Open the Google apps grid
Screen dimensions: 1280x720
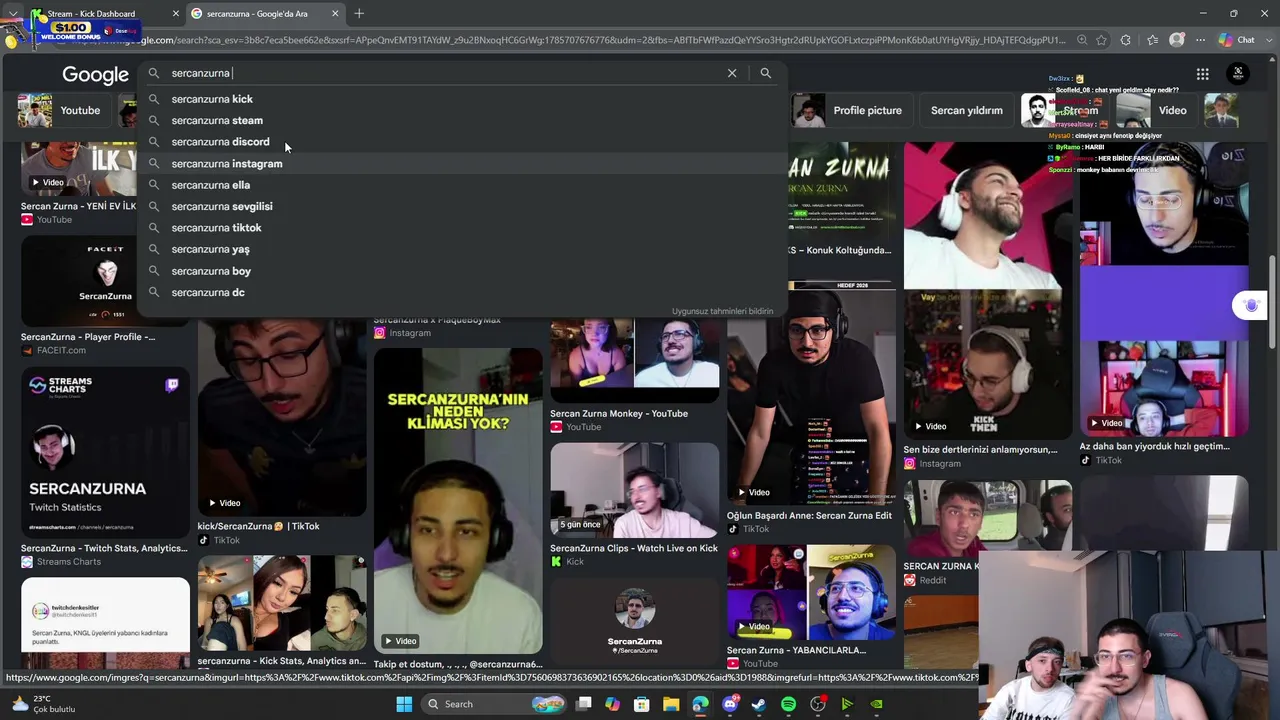tap(1202, 74)
